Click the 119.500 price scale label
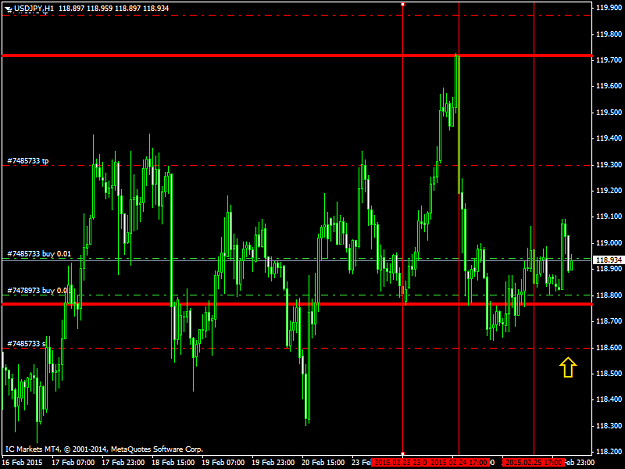This screenshot has width=625, height=469. pyautogui.click(x=609, y=112)
